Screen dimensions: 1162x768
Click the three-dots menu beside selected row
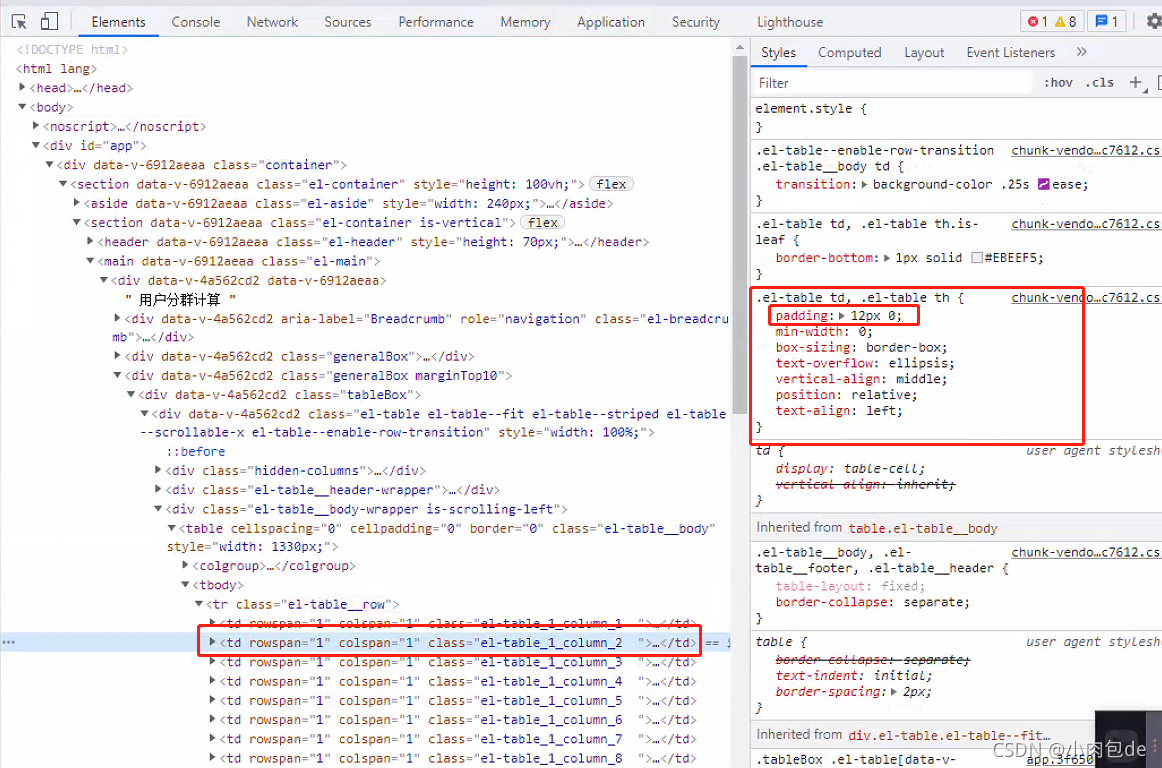(8, 642)
